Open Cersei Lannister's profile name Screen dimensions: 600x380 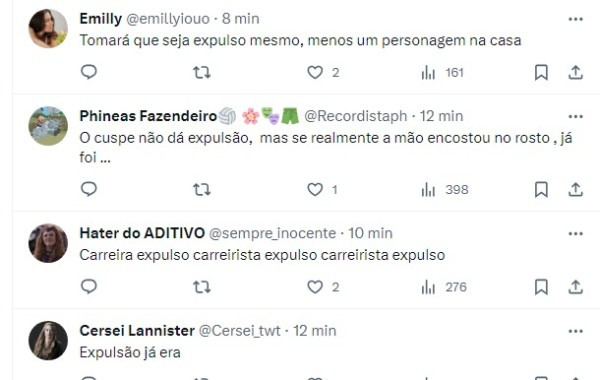(x=137, y=331)
